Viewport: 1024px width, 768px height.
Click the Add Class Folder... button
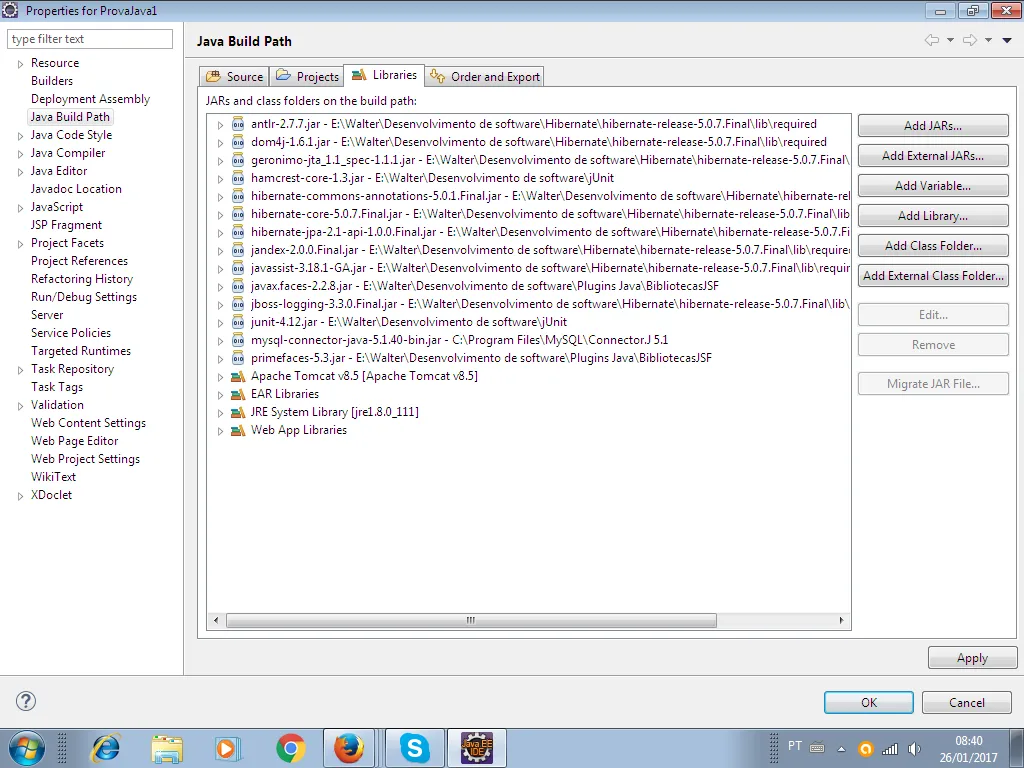(x=933, y=246)
